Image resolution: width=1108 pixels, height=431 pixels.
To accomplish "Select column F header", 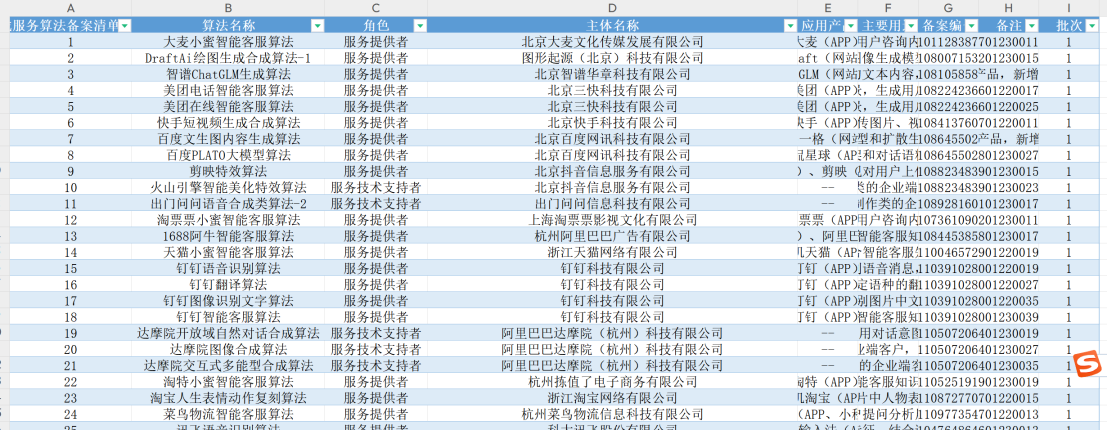I will pos(889,8).
